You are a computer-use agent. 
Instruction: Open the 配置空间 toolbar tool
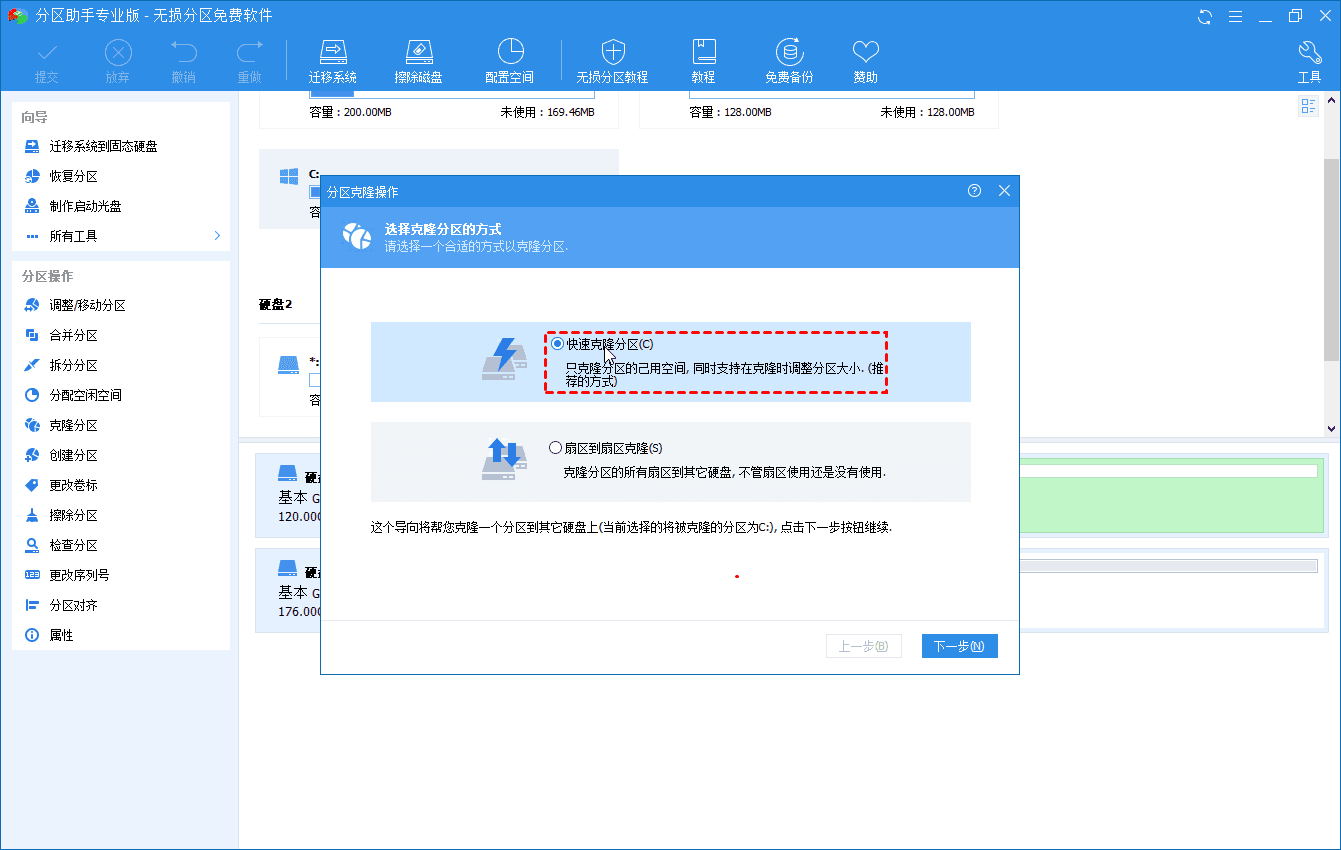pos(510,62)
